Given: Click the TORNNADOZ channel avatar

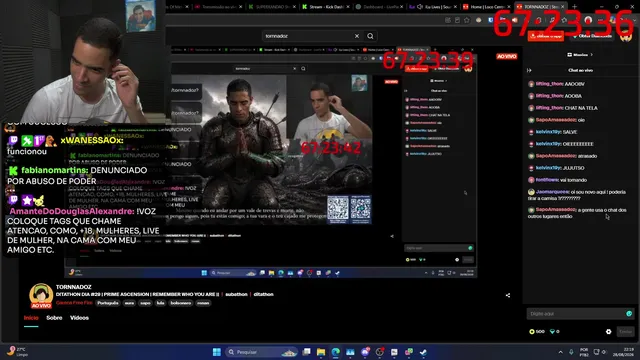Looking at the screenshot, I should 41,296.
